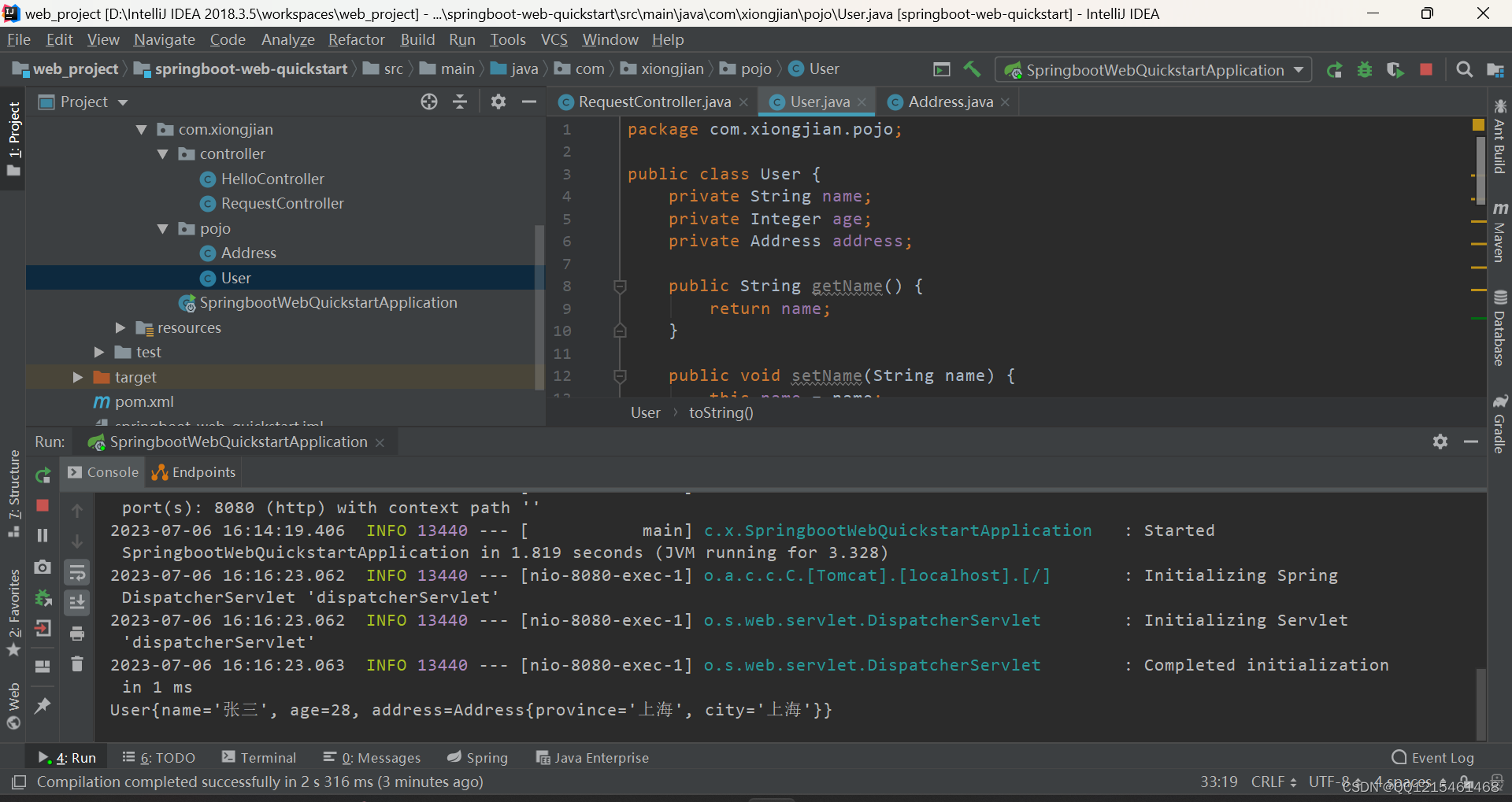Toggle soft-wrap in console output
The image size is (1512, 802).
tap(77, 572)
